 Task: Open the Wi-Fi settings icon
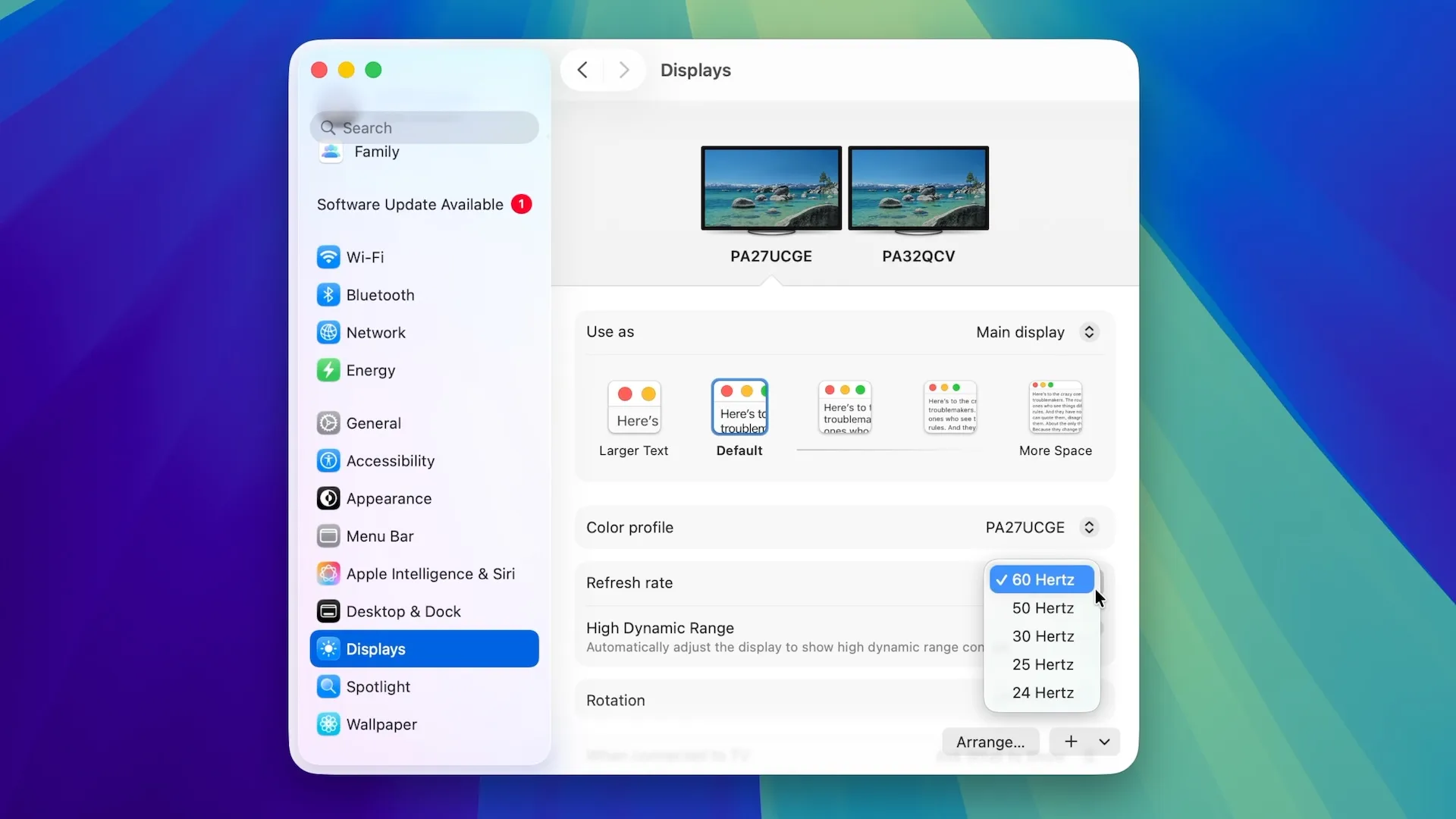click(328, 257)
